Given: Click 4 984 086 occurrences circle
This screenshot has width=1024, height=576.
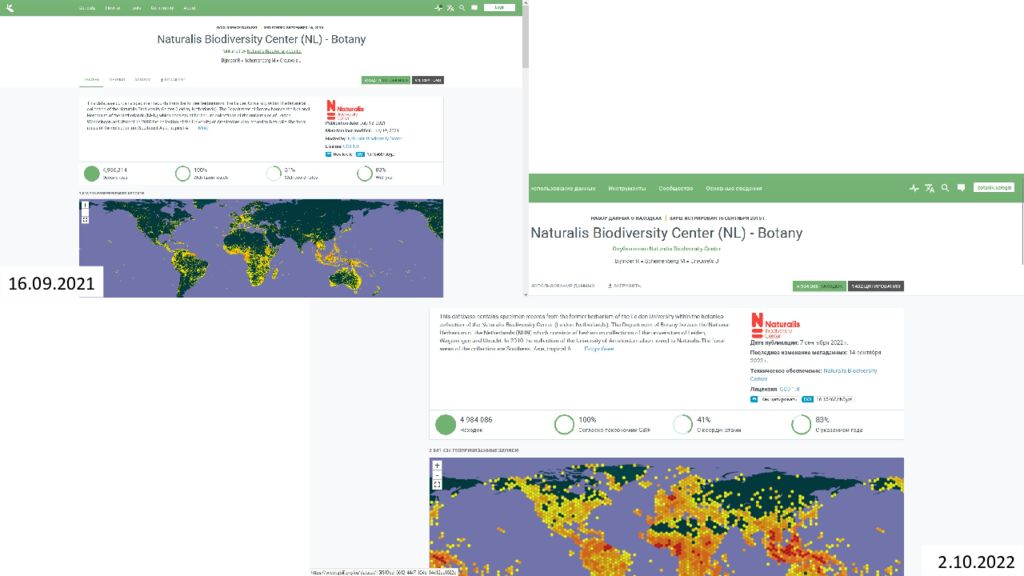Looking at the screenshot, I should tap(445, 424).
